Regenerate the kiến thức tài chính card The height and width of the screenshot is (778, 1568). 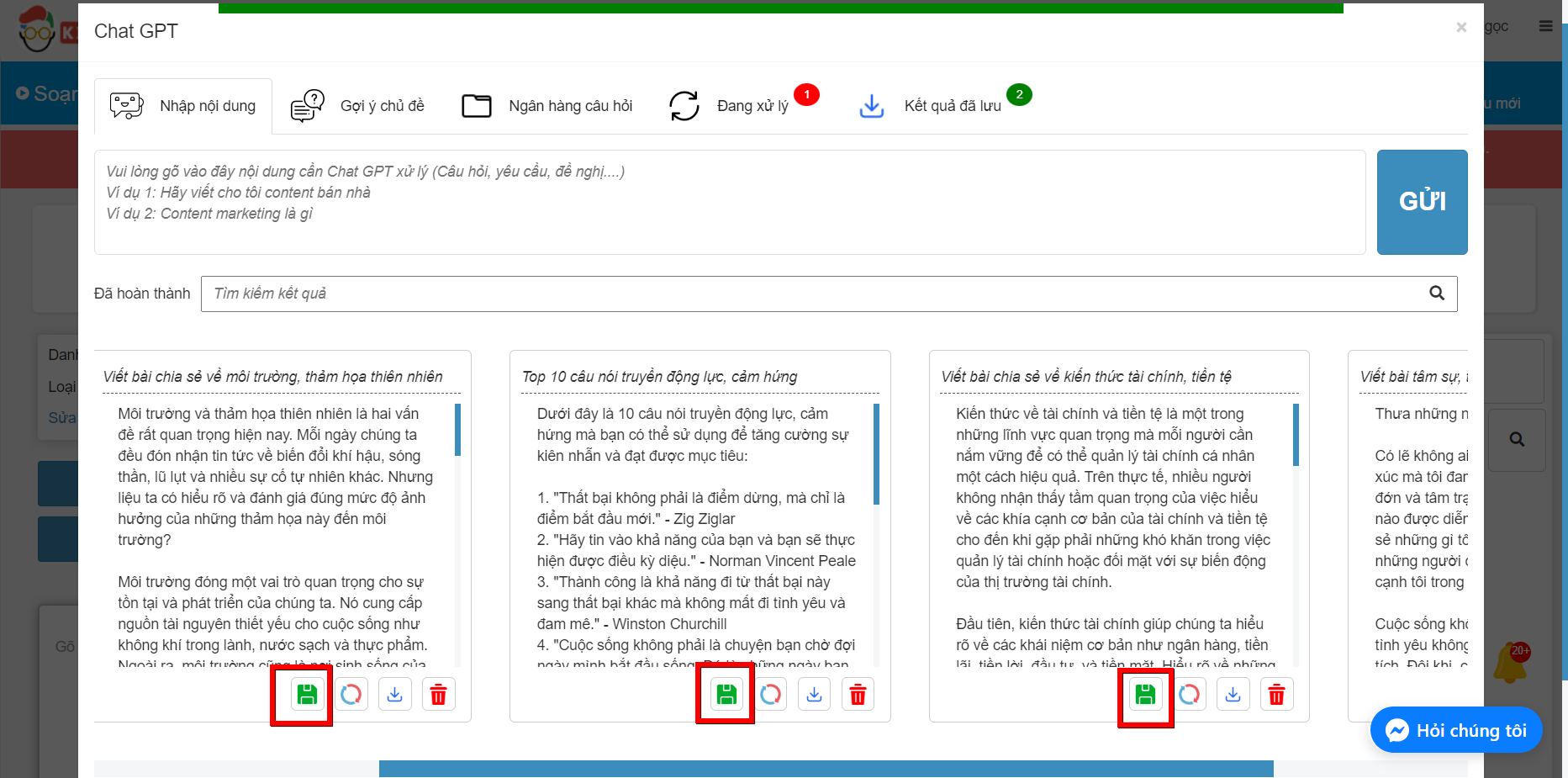pyautogui.click(x=1189, y=695)
